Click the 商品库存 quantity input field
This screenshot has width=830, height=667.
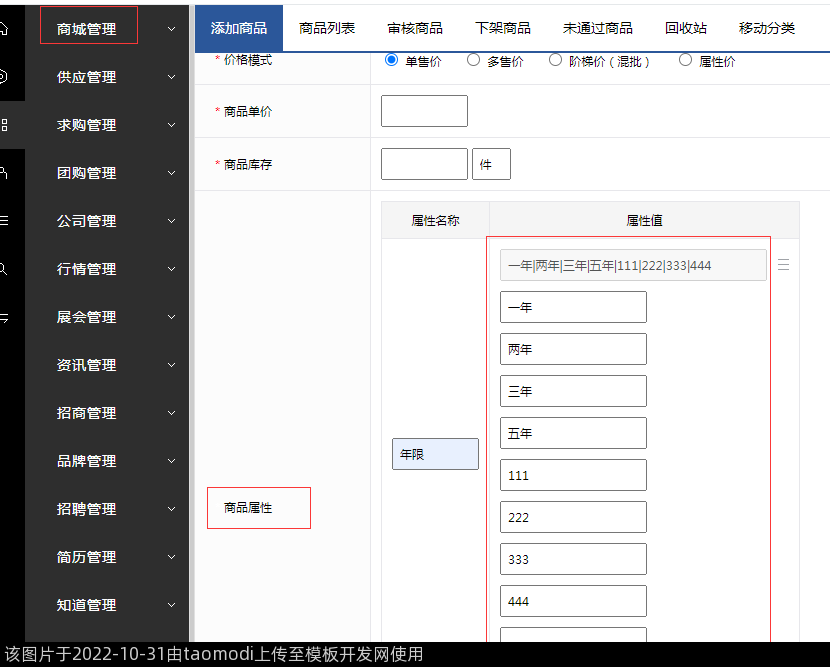click(x=424, y=164)
